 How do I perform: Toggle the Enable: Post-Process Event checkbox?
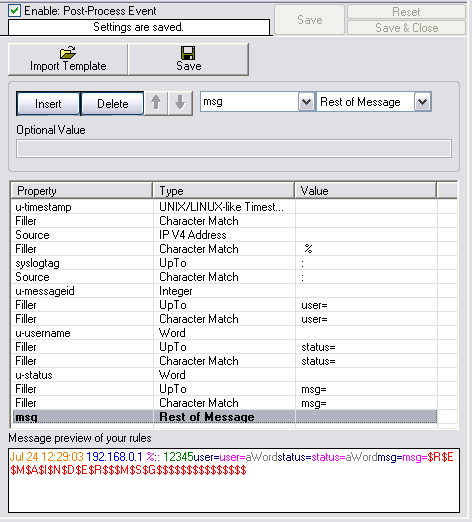click(14, 11)
